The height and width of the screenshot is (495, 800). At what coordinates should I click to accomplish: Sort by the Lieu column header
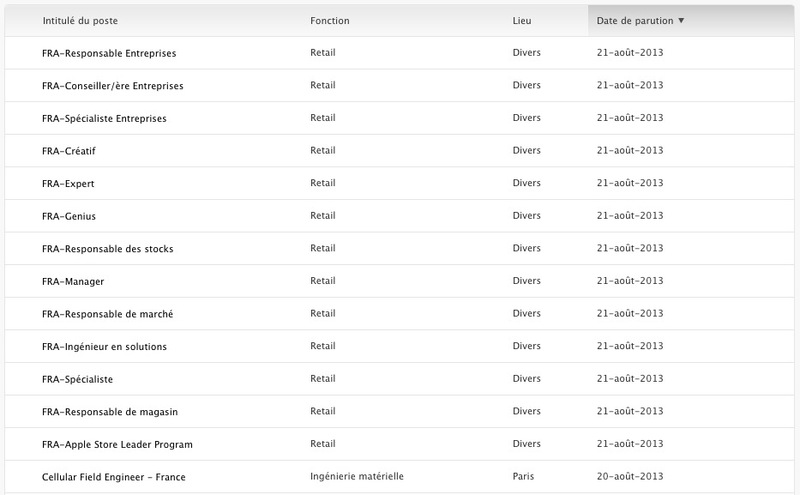522,21
